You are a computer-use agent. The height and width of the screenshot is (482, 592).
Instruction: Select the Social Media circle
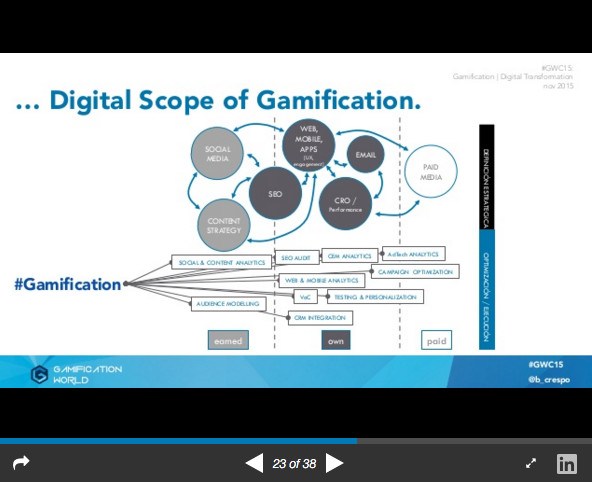[x=217, y=154]
